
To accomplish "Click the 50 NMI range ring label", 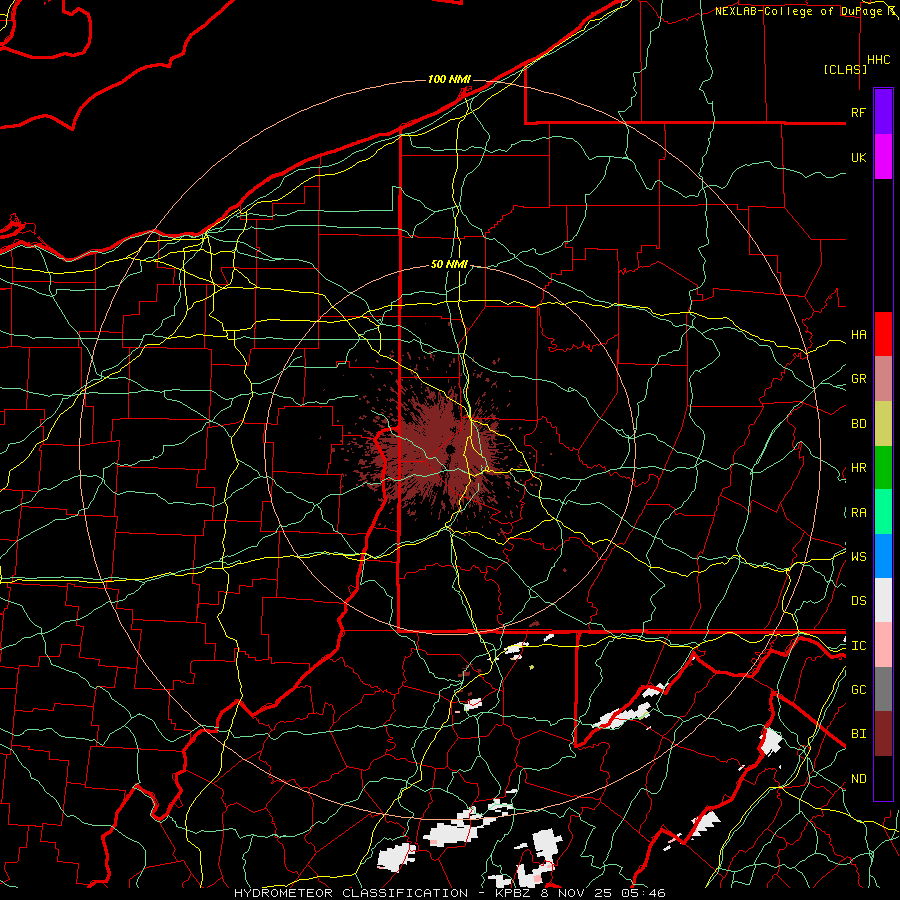I will 449,265.
